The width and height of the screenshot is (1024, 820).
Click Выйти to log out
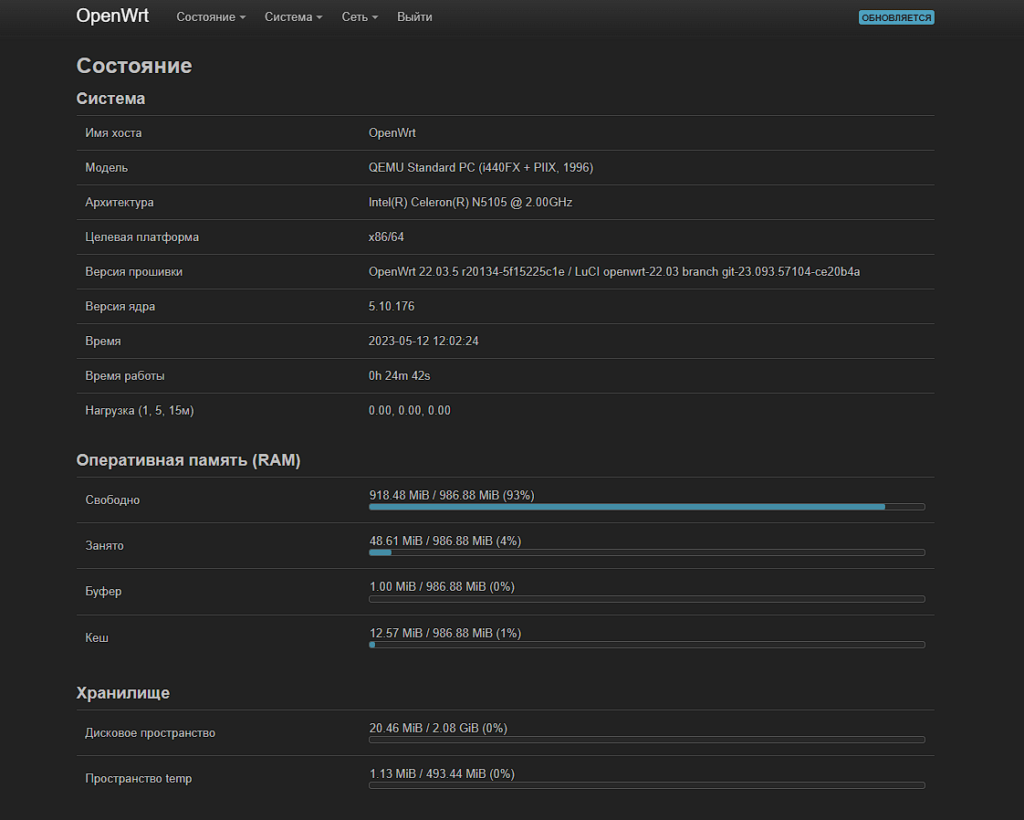[x=415, y=17]
